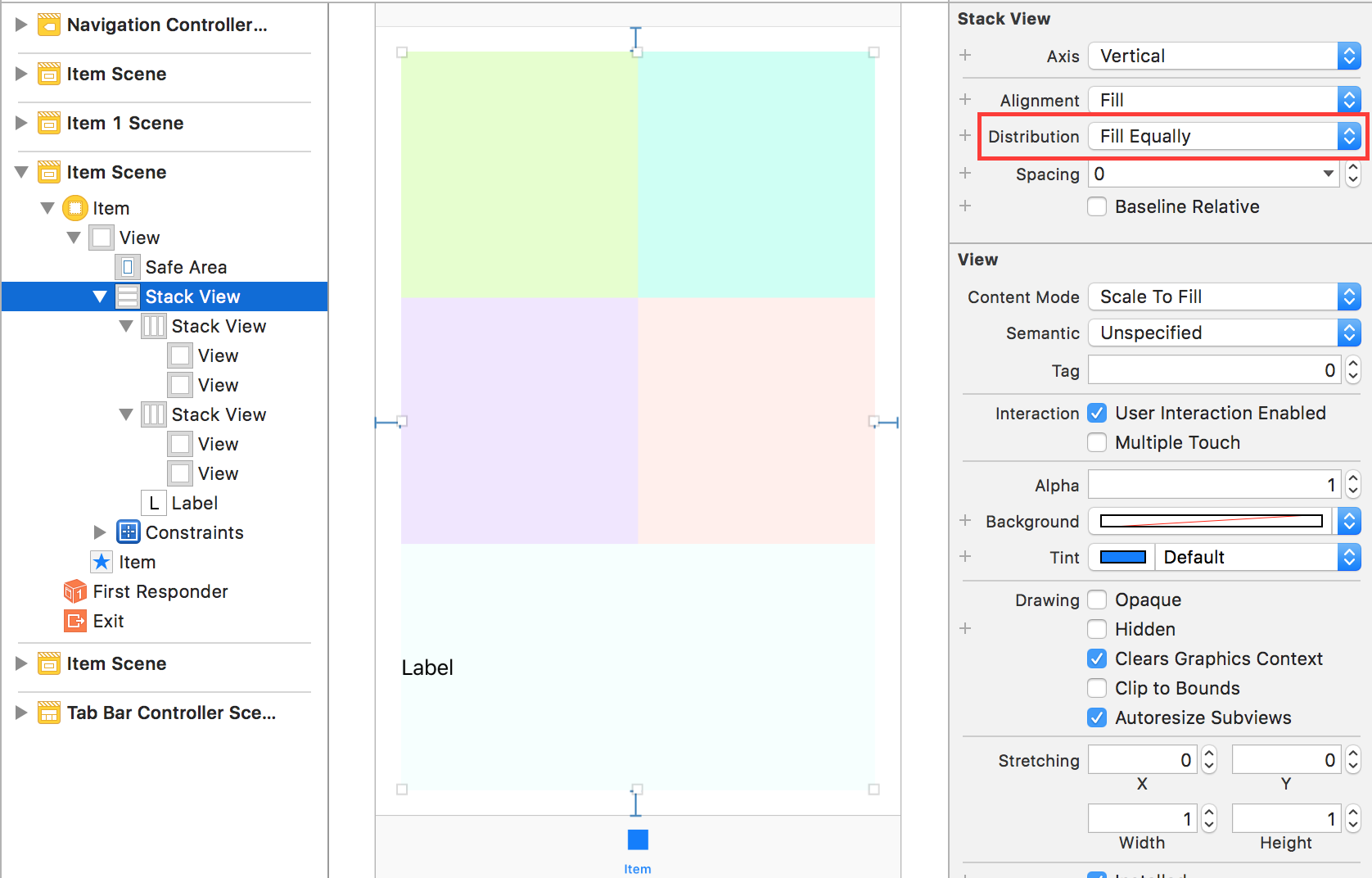The image size is (1372, 878).
Task: Expand the Item 1 Scene row
Action: (x=21, y=124)
